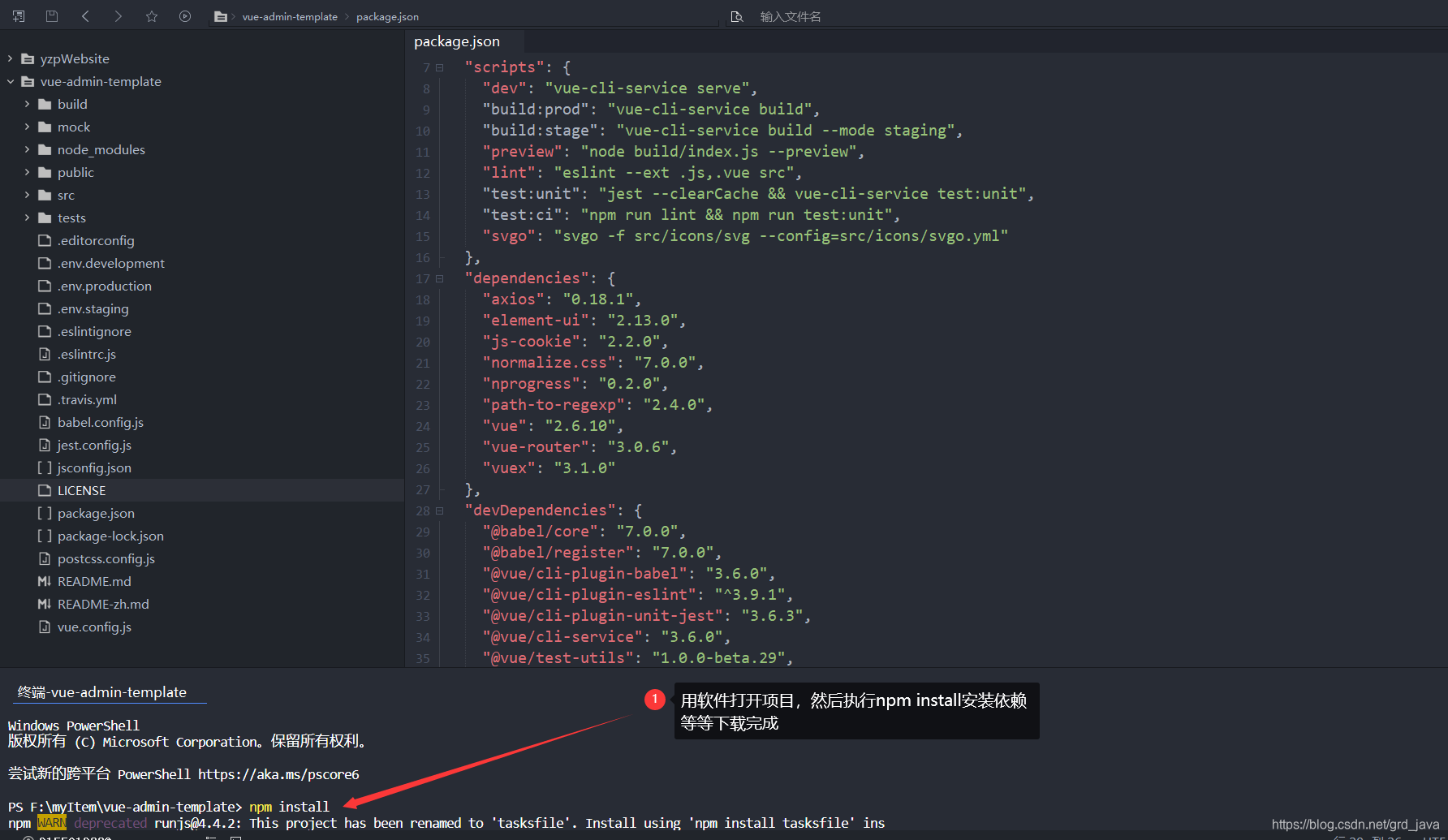Navigate forward with the right arrow icon
Screen dimensions: 1448x840
119,16
